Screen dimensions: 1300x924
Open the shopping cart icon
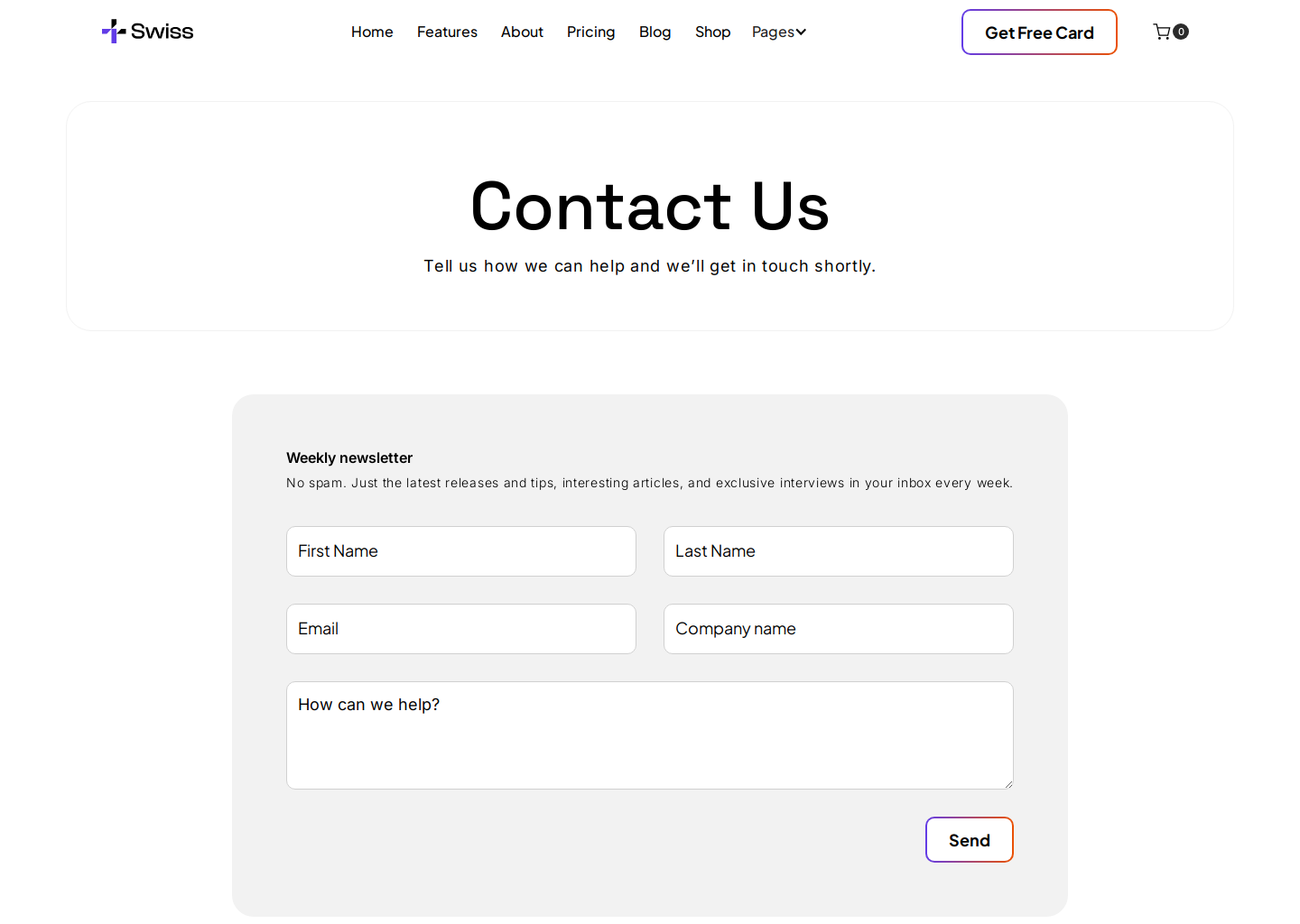(x=1161, y=31)
